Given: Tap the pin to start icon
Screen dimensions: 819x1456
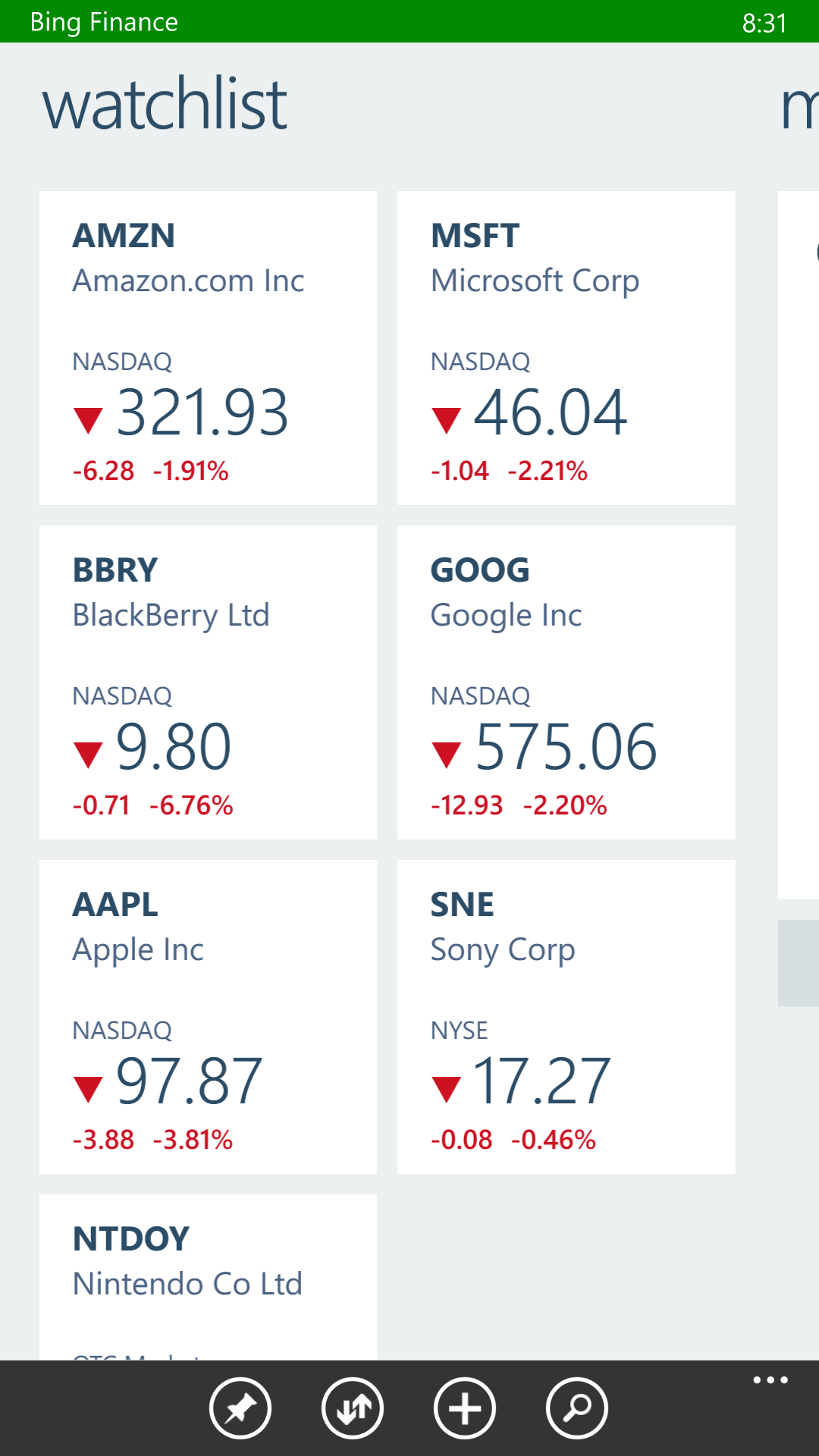Looking at the screenshot, I should click(x=240, y=1408).
